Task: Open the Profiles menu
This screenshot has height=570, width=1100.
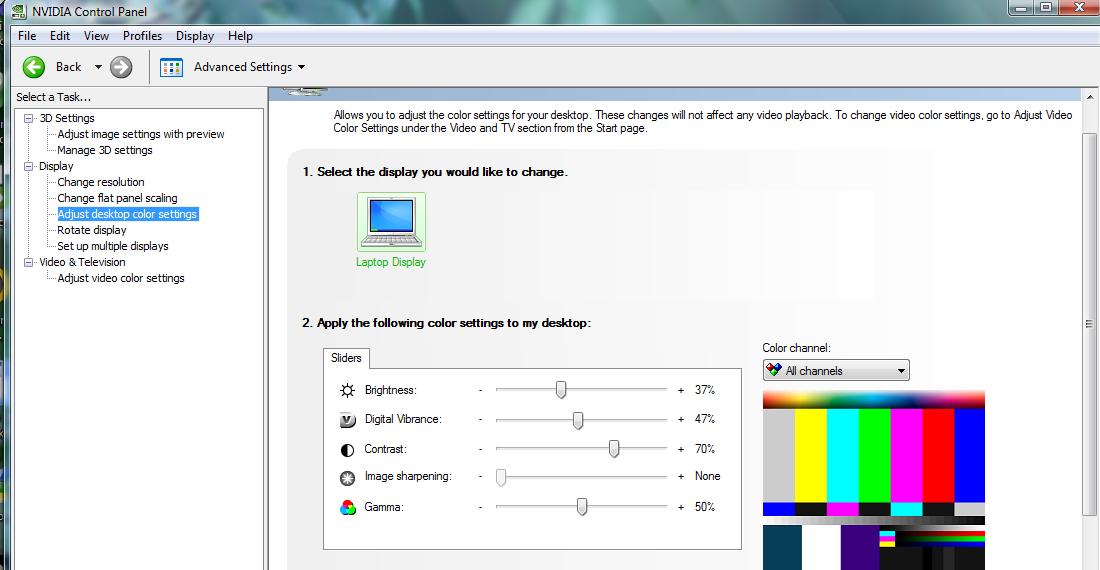Action: [142, 36]
